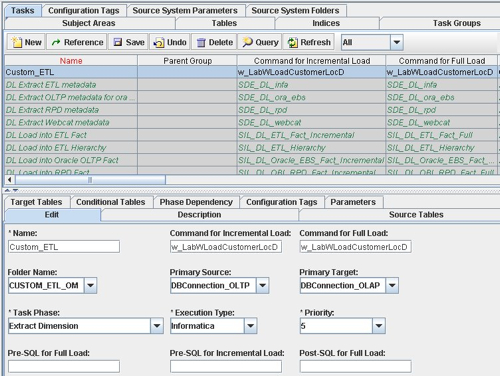Image resolution: width=500 pixels, height=376 pixels.
Task: Click the Reference arrow icon
Action: pos(56,42)
